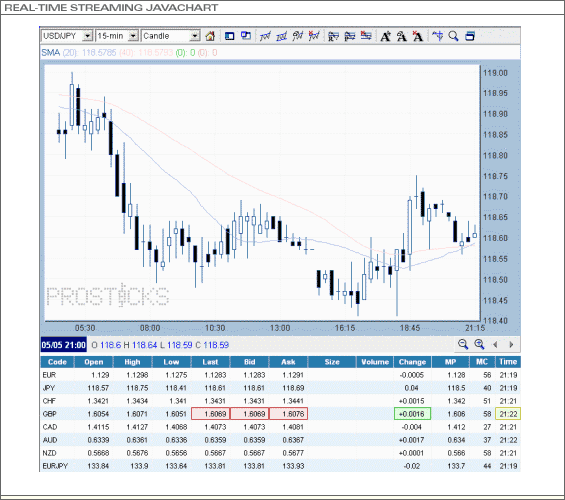Viewport: 565px width, 500px height.
Task: Click the overlapping windows icon in toolbar
Action: pos(246,36)
